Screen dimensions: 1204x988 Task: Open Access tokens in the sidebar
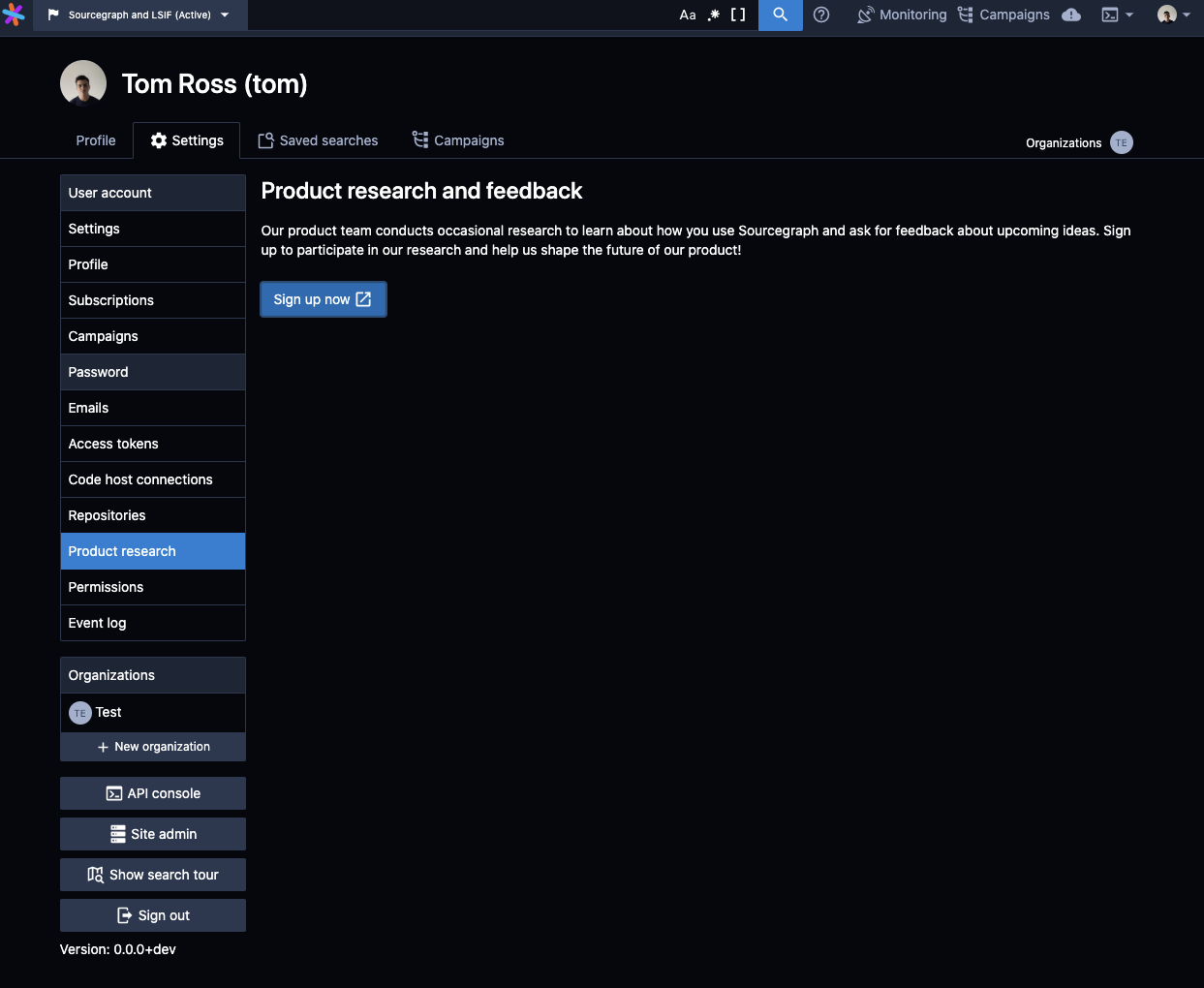click(153, 444)
